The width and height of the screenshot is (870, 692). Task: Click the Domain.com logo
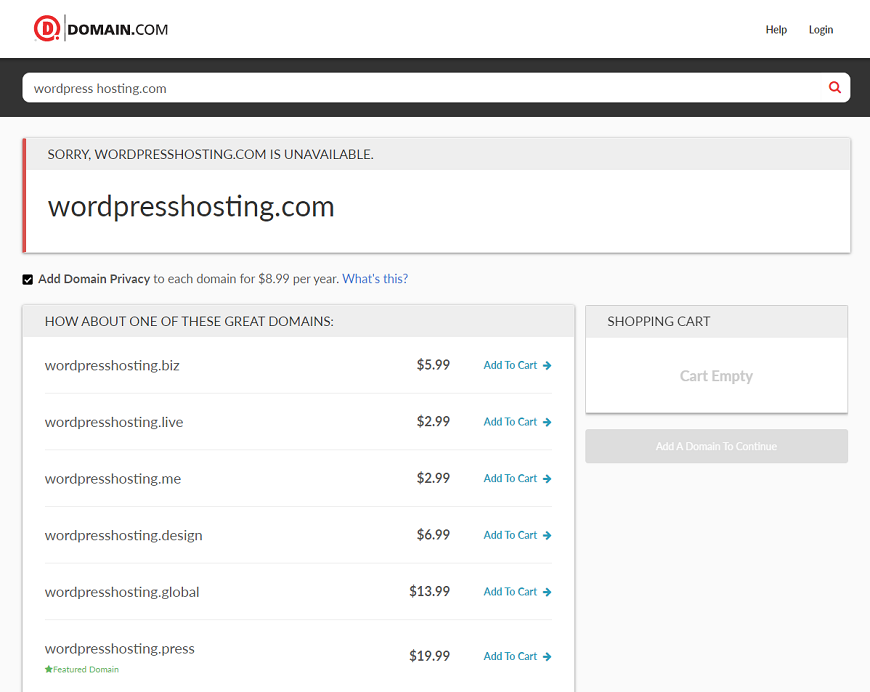100,29
